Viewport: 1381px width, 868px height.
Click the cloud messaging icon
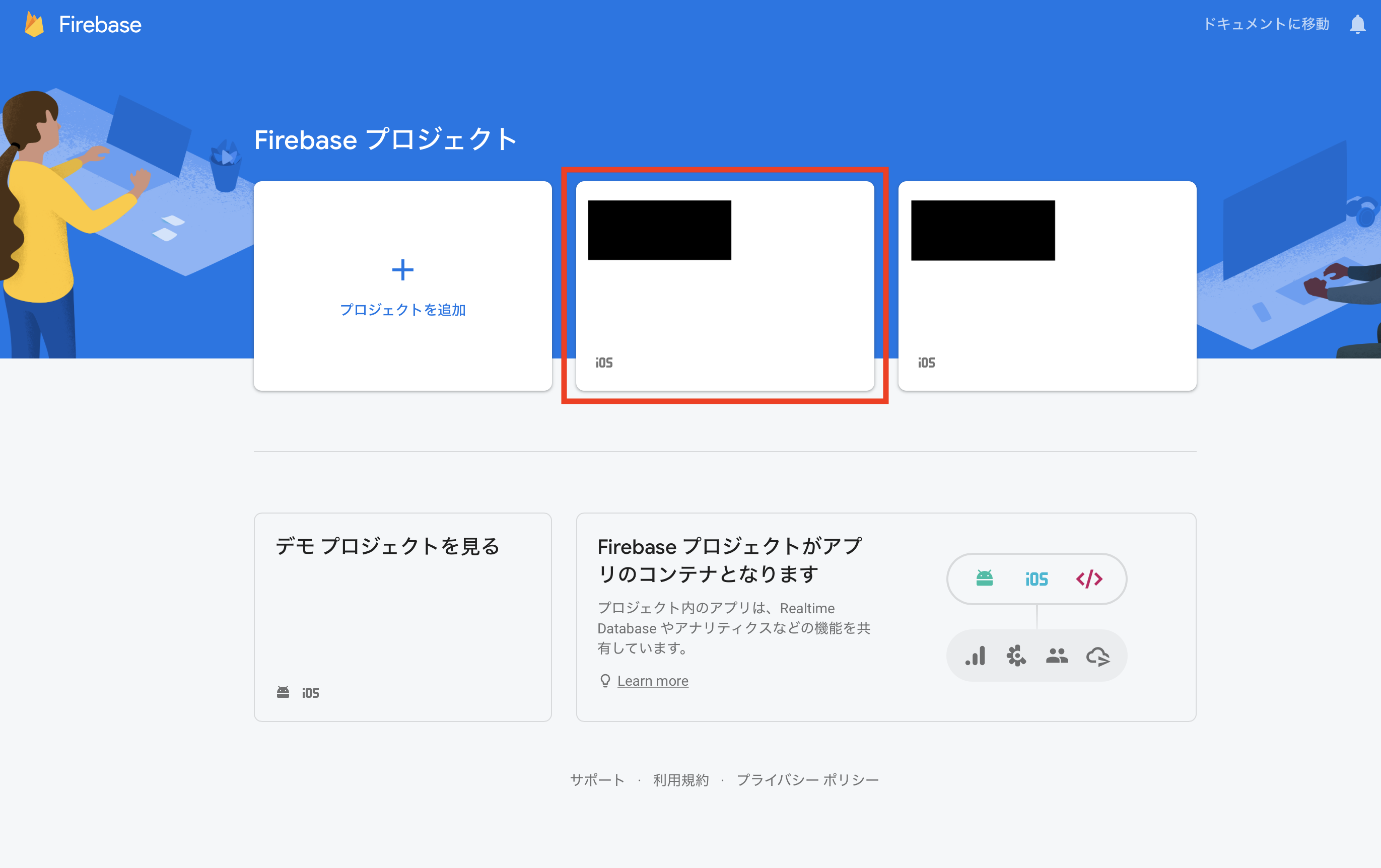(x=1097, y=657)
